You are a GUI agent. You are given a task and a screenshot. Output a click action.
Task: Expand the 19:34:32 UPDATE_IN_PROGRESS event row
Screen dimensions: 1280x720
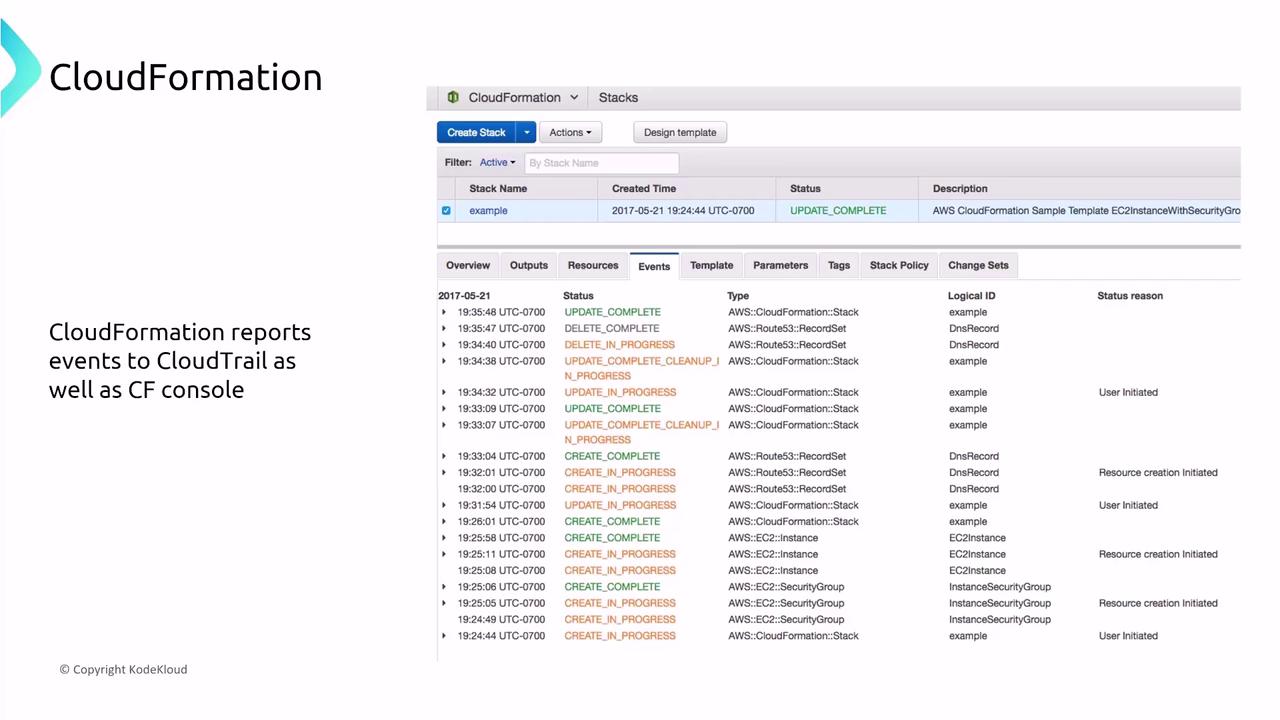pyautogui.click(x=444, y=392)
